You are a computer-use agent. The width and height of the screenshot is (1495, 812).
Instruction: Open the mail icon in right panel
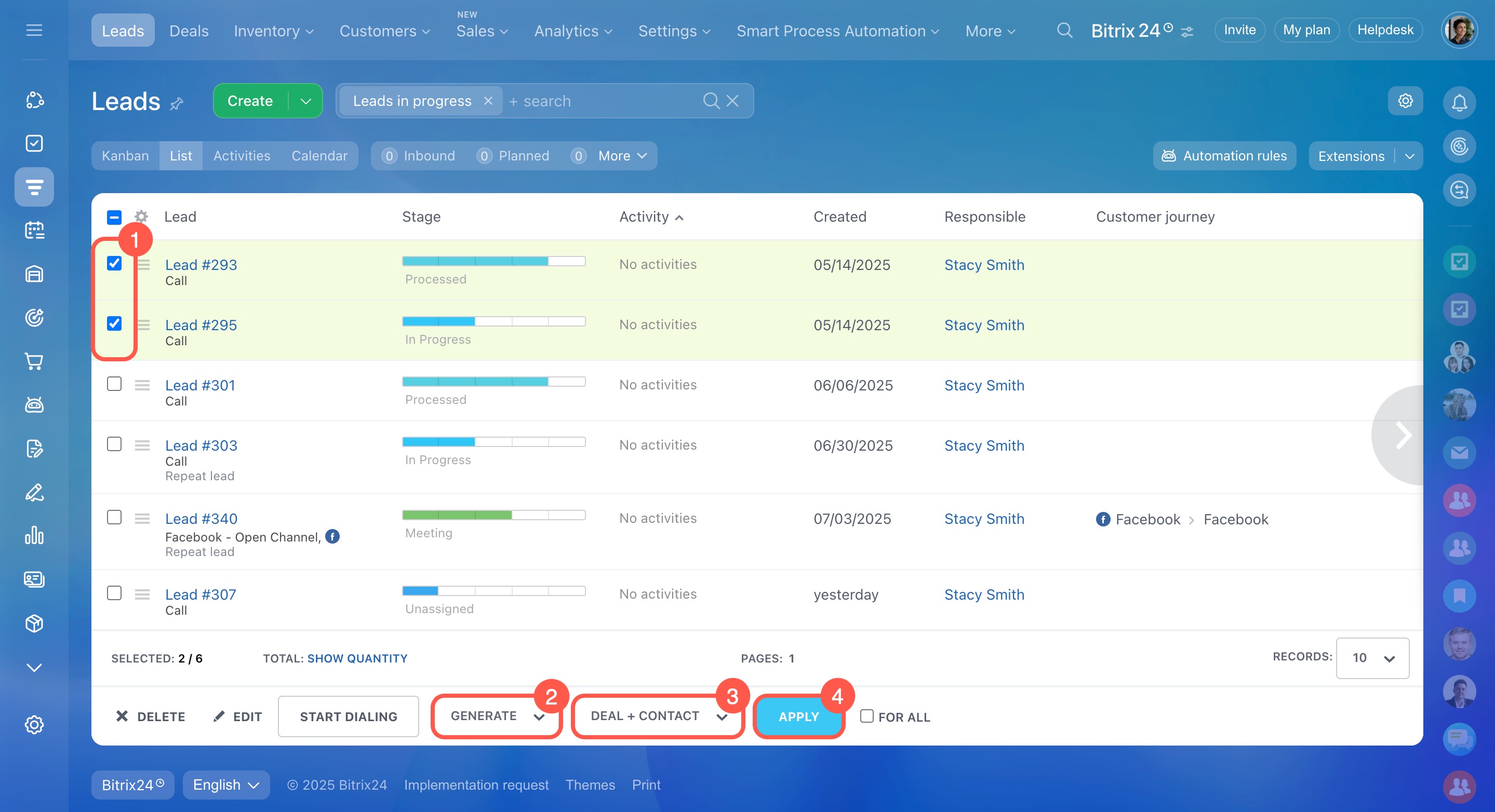[1459, 452]
